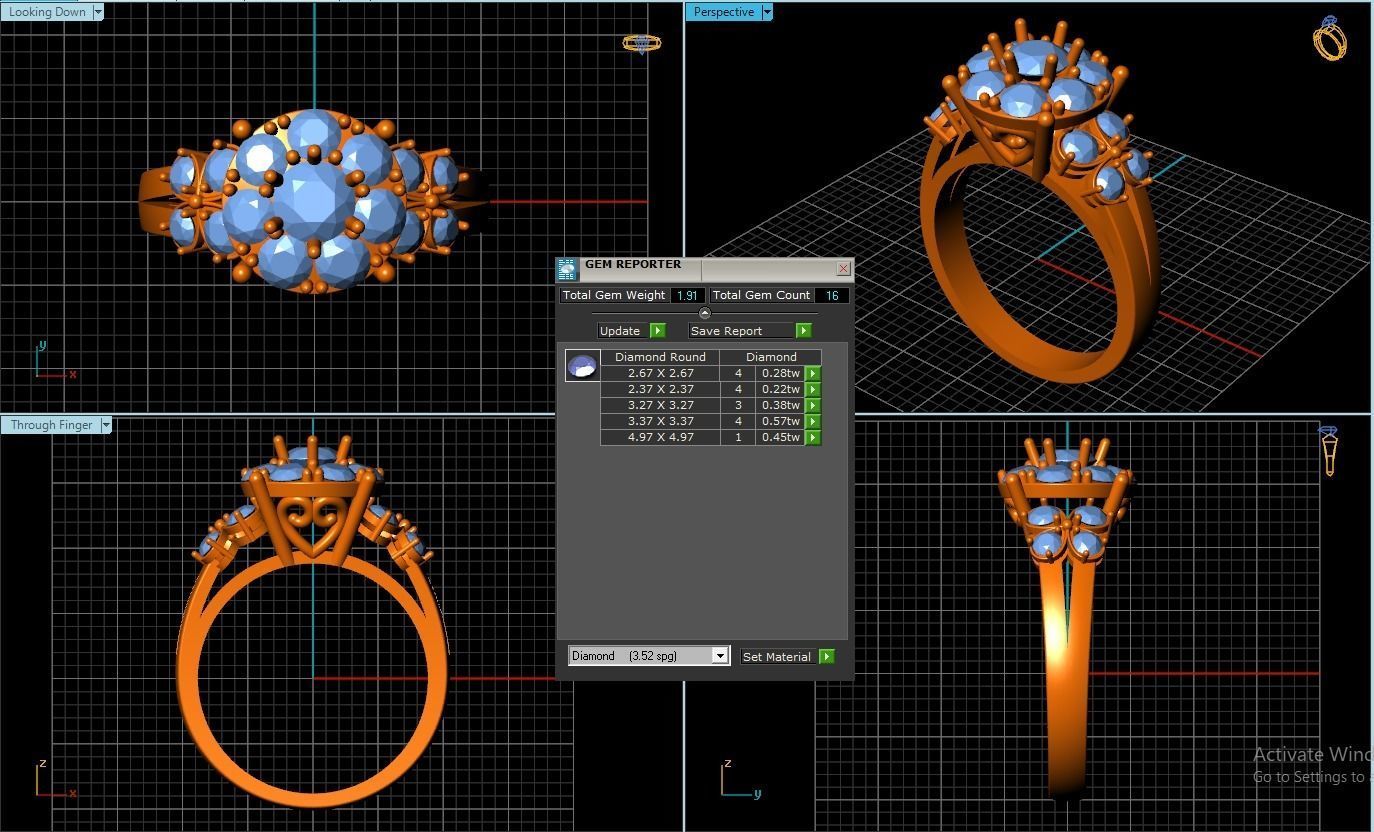Click the 0.45tw weight cell

coord(780,437)
